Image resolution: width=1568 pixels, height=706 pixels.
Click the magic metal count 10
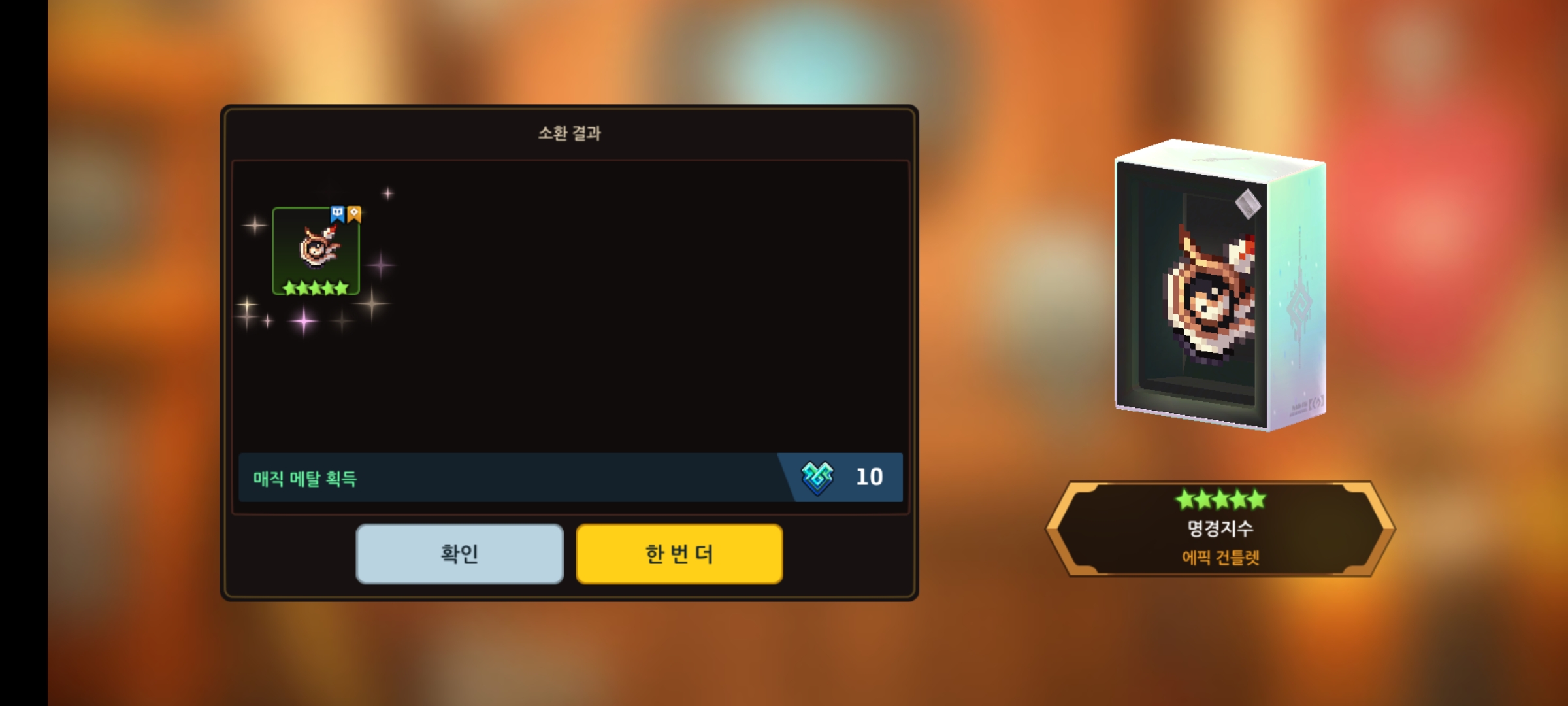click(x=870, y=477)
